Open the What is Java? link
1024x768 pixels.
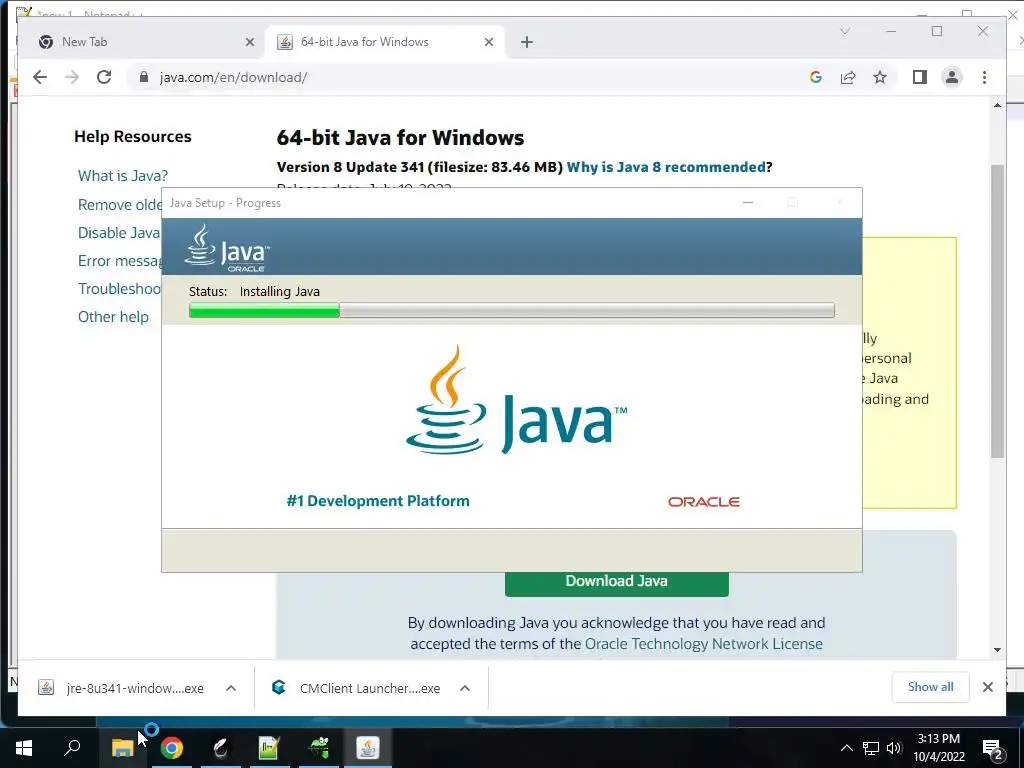tap(123, 176)
